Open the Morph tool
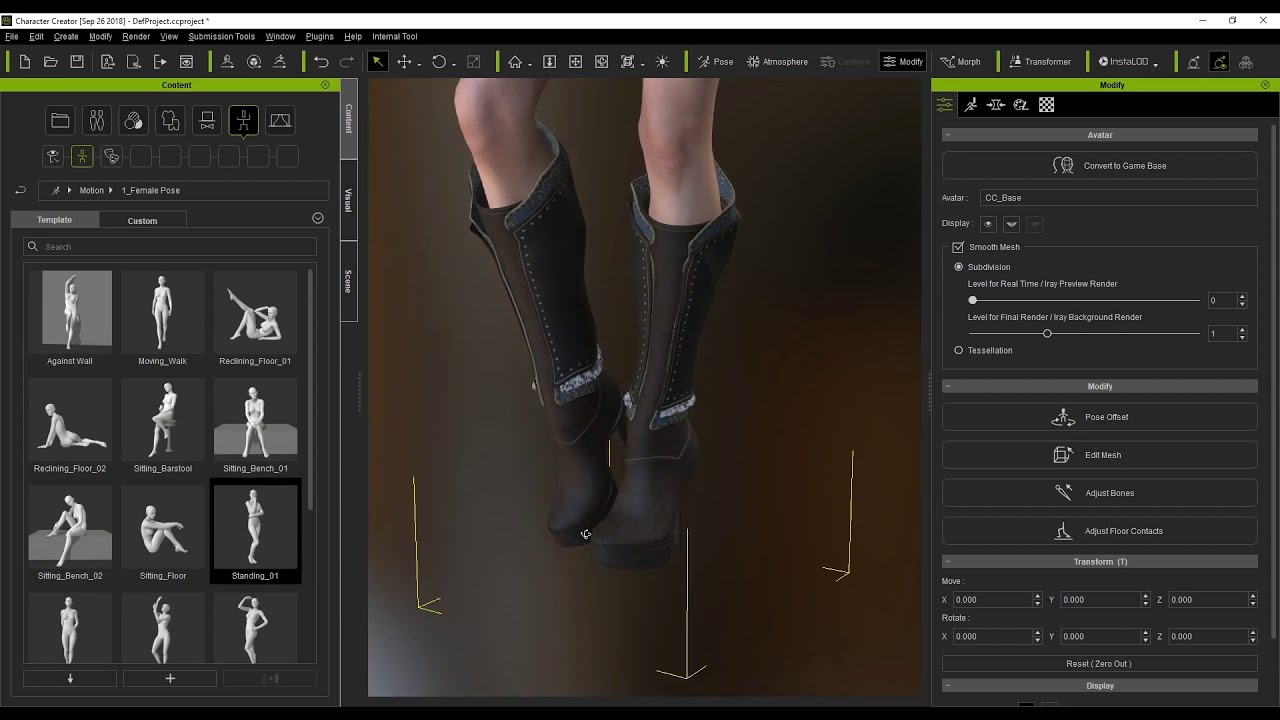The image size is (1280, 720). point(959,62)
